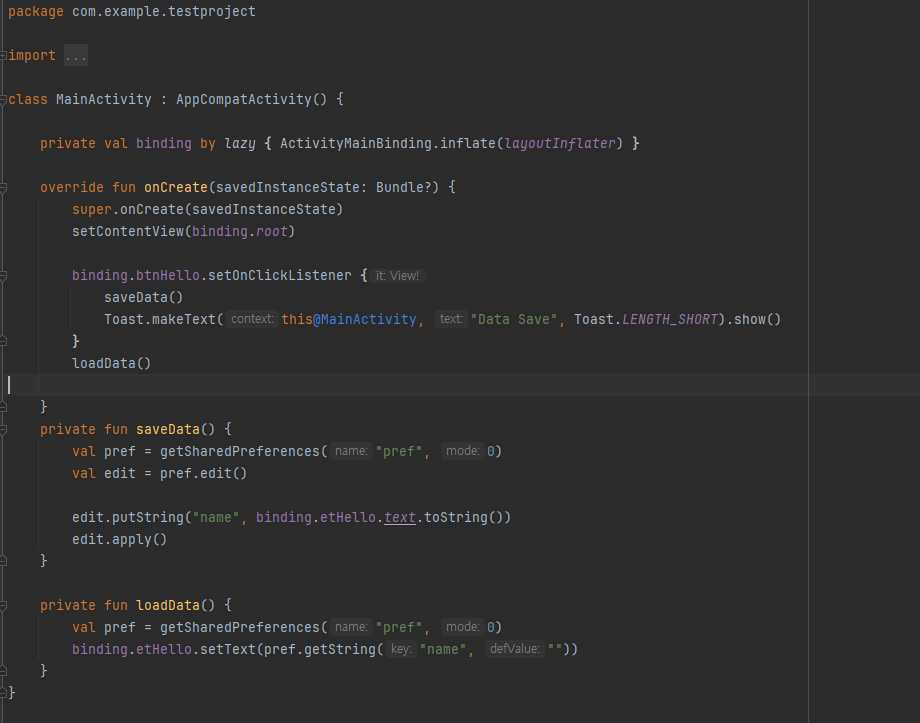Collapse the saveData function fold marker
Screen dimensions: 920x723
pos(3,430)
